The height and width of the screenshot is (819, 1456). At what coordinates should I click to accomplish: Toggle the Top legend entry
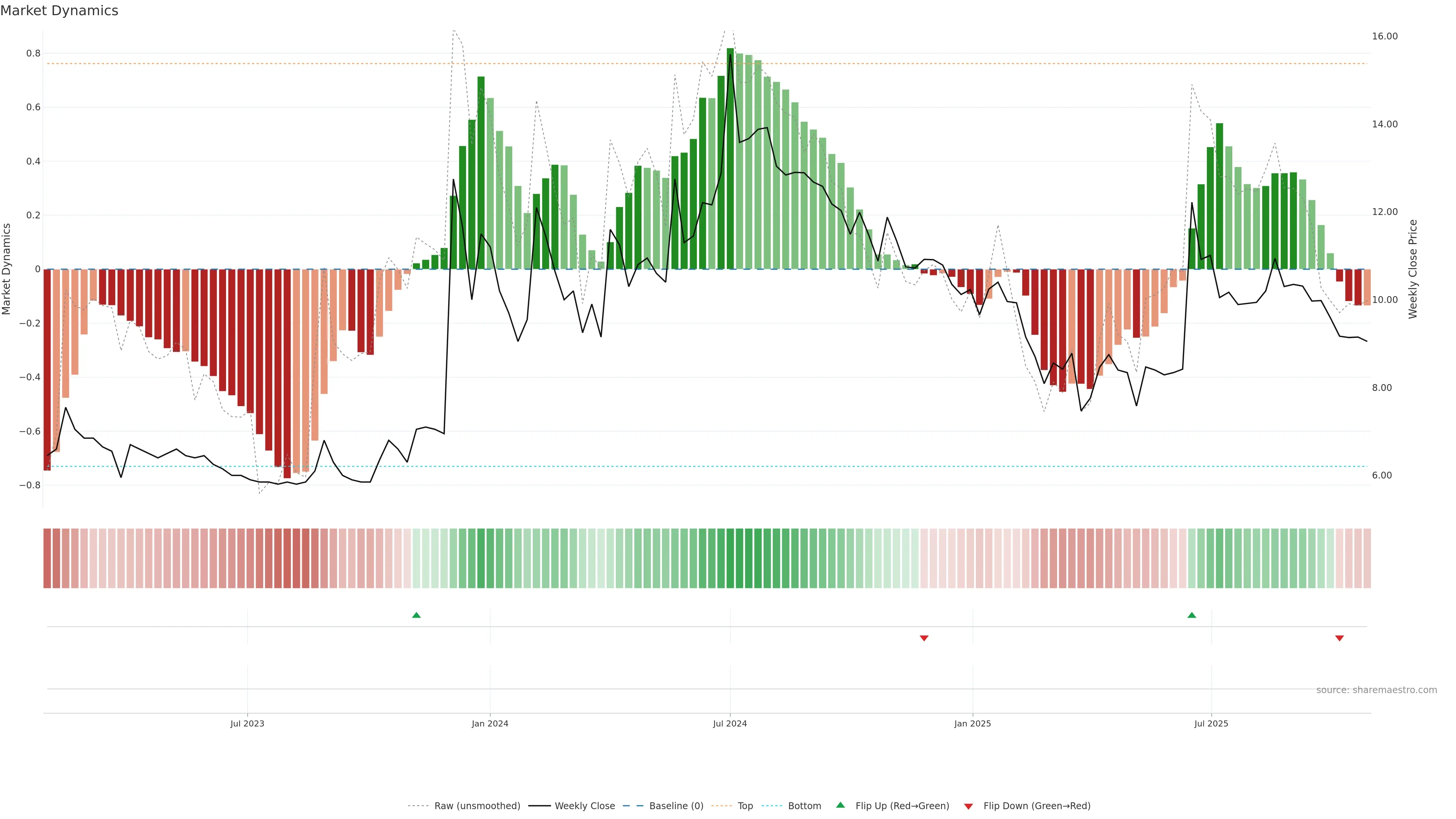pos(745,806)
